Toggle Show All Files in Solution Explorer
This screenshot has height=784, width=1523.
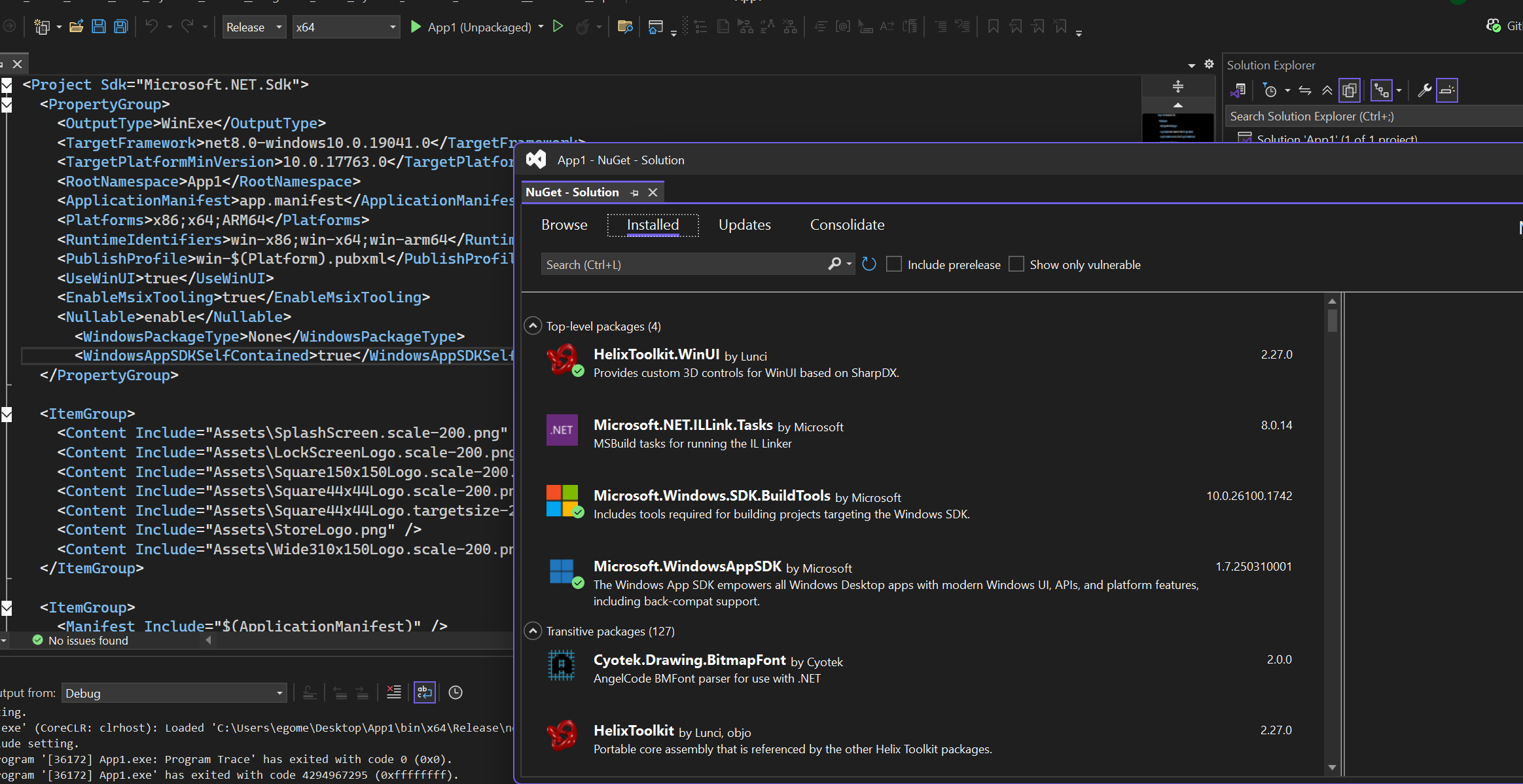click(x=1350, y=90)
